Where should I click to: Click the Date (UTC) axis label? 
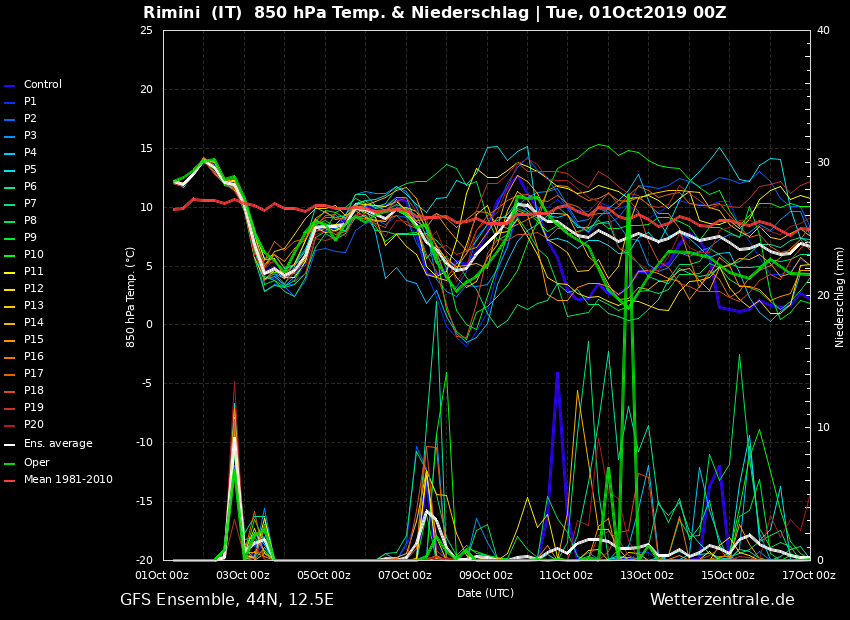(485, 593)
